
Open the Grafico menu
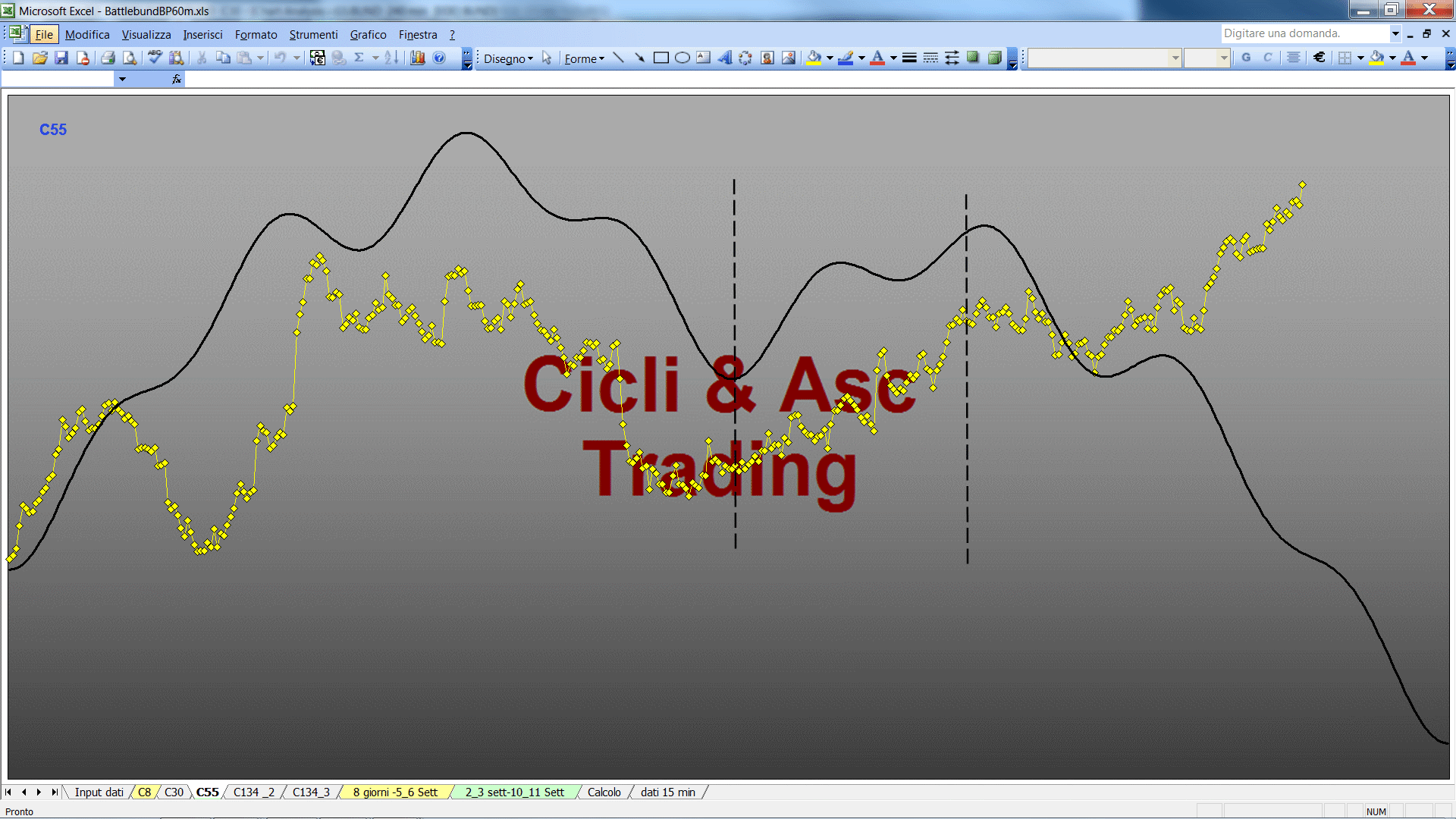(368, 35)
